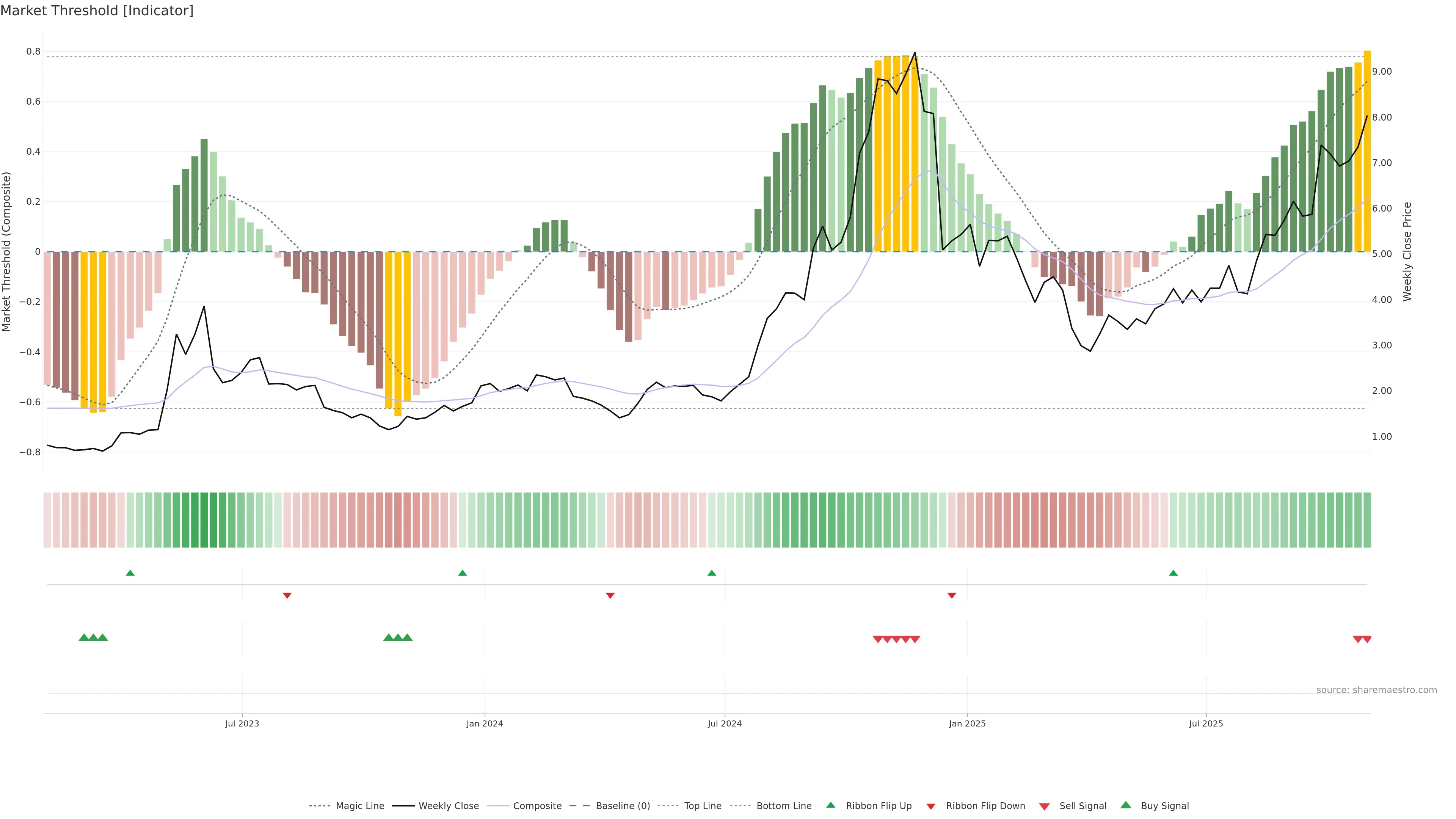The image size is (1456, 819).
Task: Click the source: sharemaestro.com text
Action: pos(1376,690)
